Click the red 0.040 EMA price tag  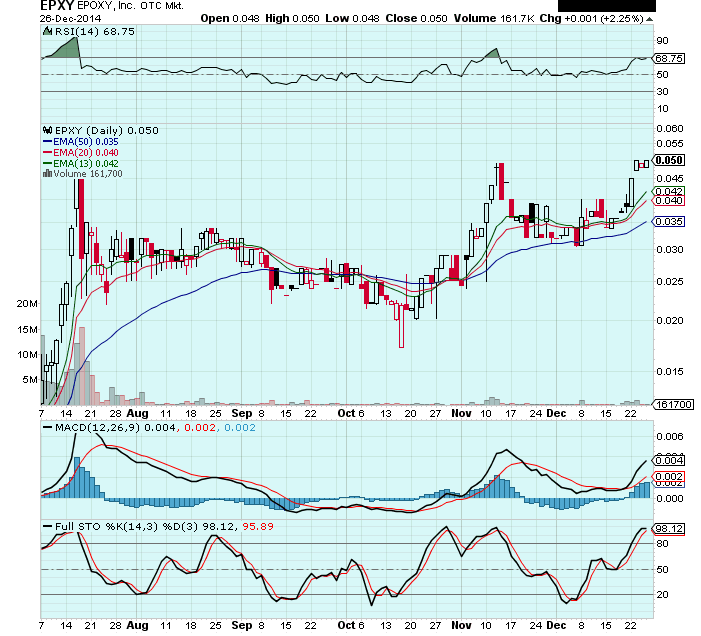tap(669, 201)
